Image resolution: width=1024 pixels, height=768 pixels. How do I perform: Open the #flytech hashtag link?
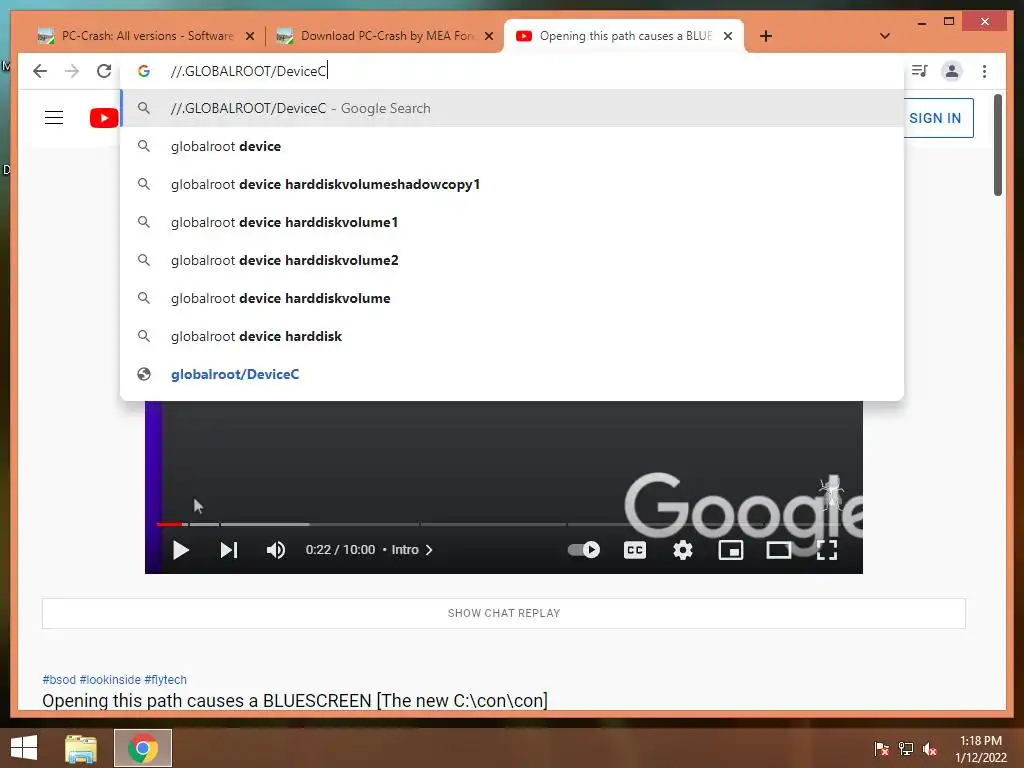[x=165, y=679]
